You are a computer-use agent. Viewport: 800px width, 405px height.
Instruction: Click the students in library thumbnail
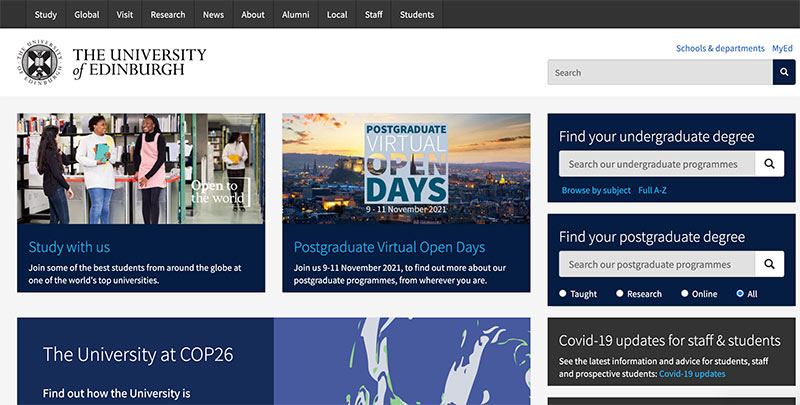pyautogui.click(x=141, y=168)
